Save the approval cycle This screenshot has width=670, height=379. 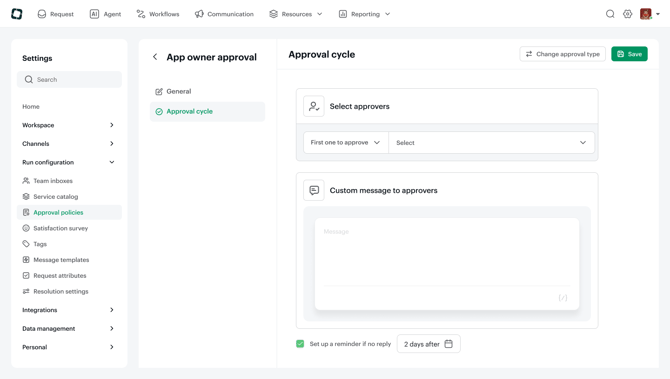pos(629,54)
